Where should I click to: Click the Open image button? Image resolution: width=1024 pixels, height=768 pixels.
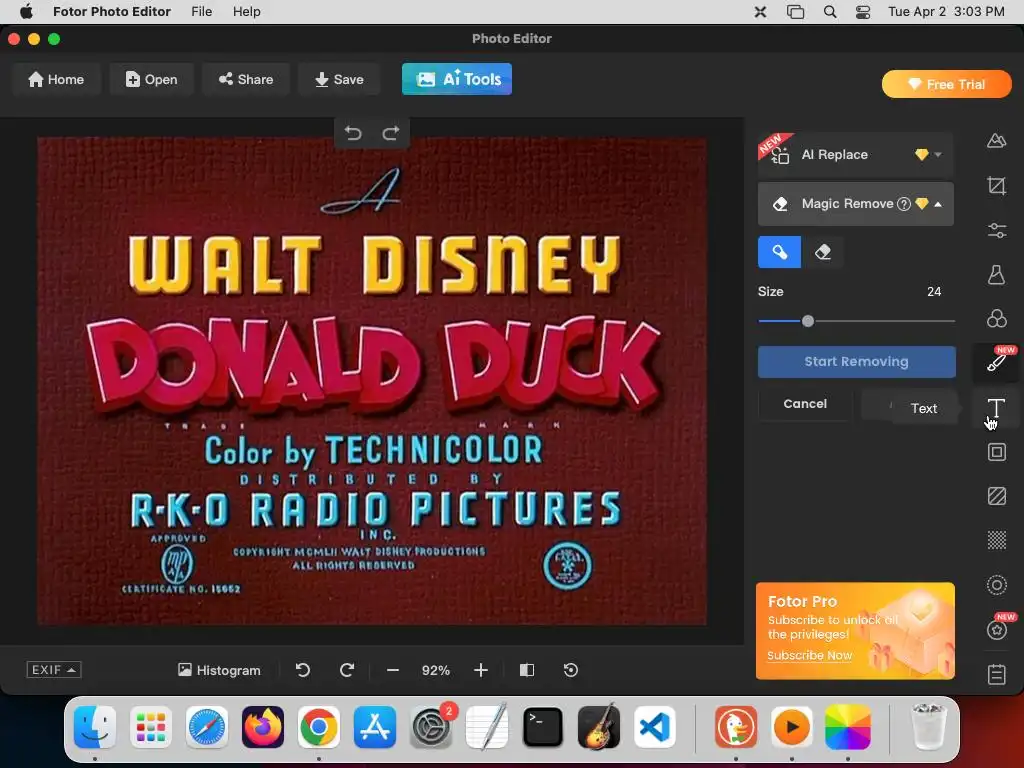click(x=151, y=79)
